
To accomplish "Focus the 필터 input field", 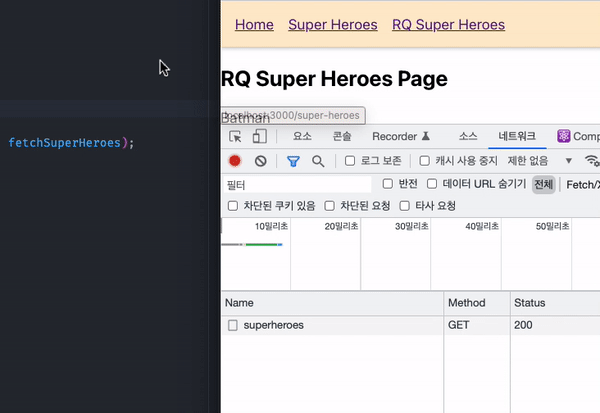I will coord(297,185).
